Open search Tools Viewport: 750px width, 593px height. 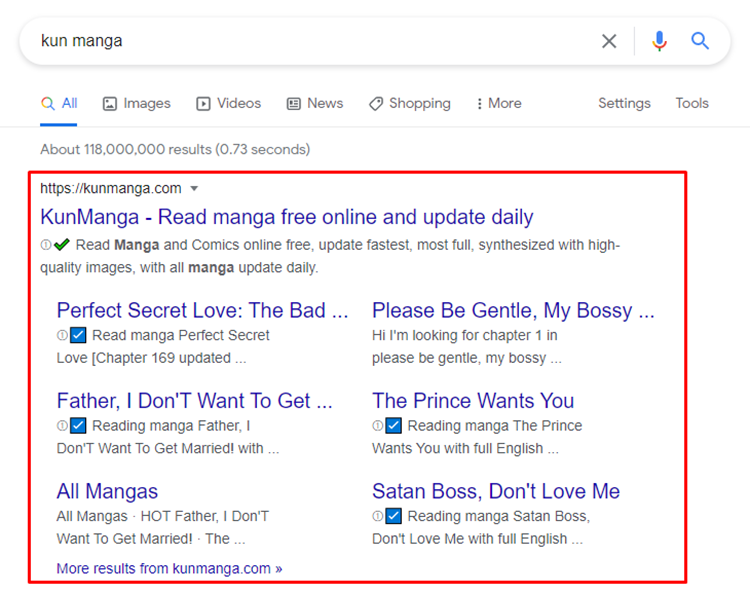692,103
